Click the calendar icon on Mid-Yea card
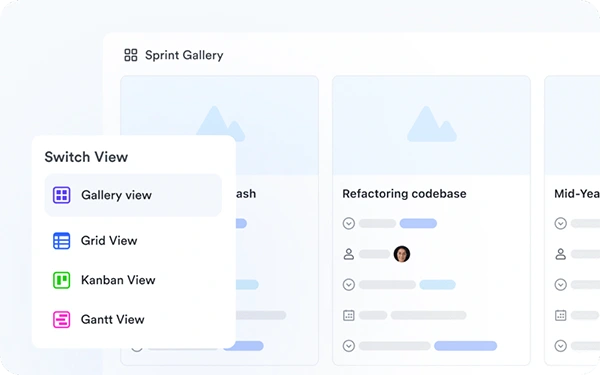The width and height of the screenshot is (600, 375). [x=561, y=315]
